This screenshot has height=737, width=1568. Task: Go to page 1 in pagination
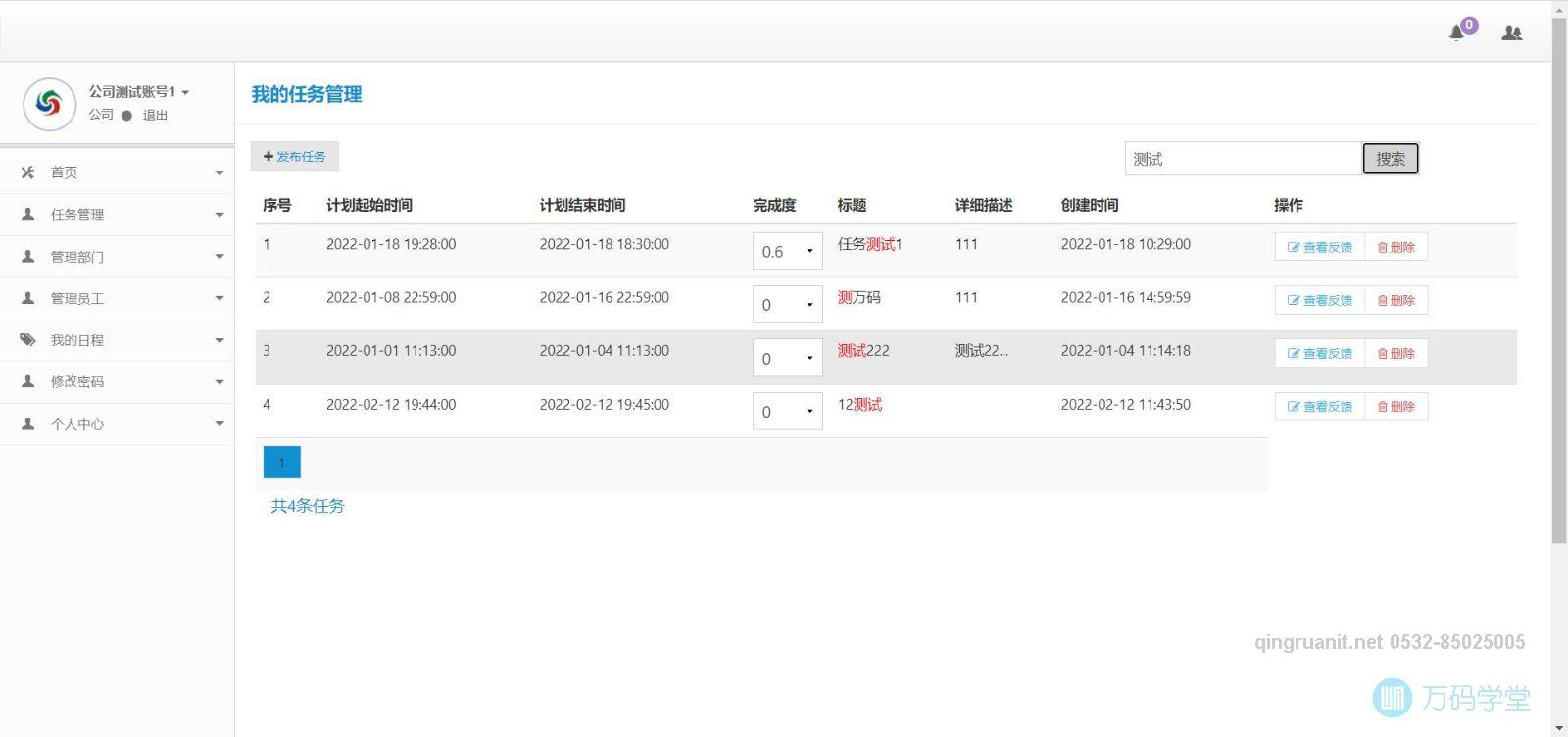pos(282,463)
